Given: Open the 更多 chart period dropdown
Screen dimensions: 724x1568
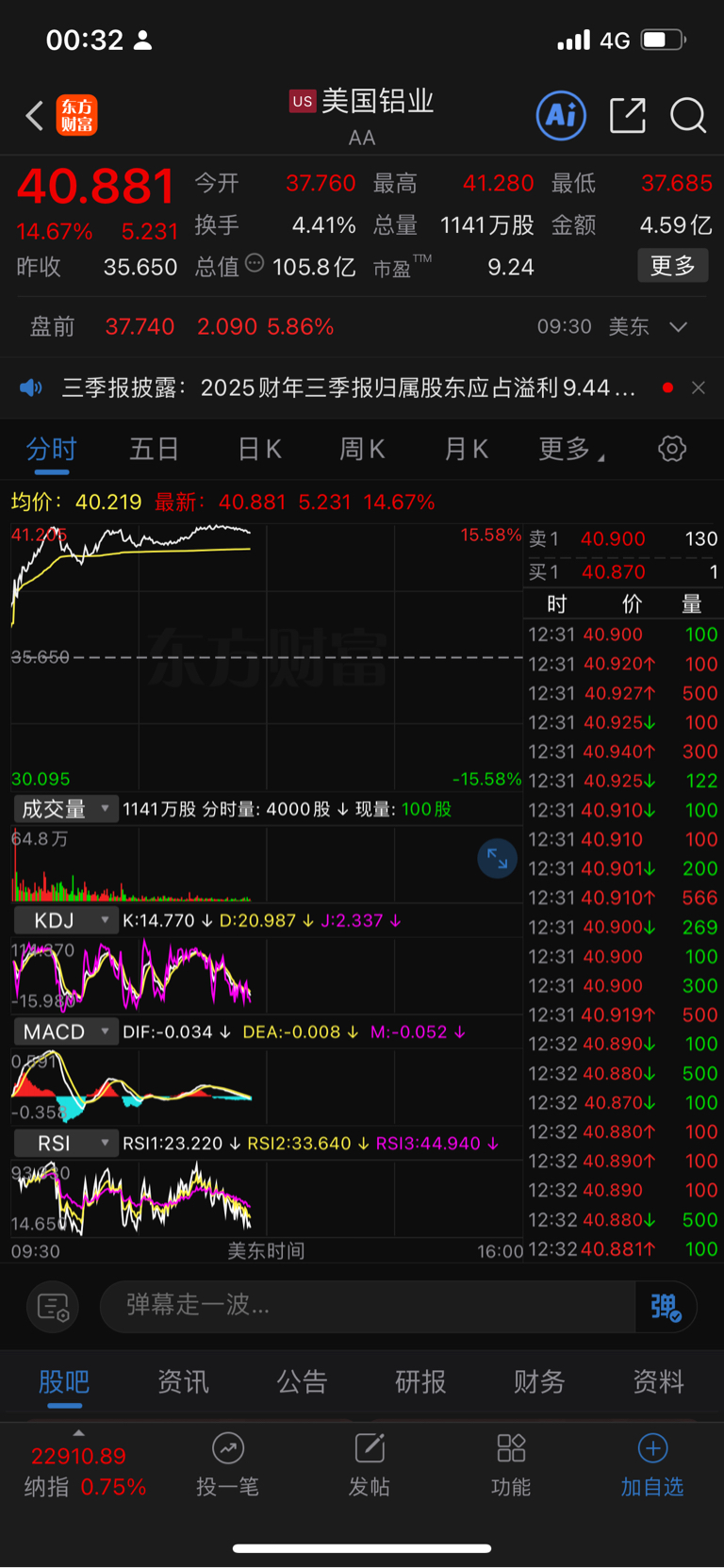Looking at the screenshot, I should pos(571,449).
